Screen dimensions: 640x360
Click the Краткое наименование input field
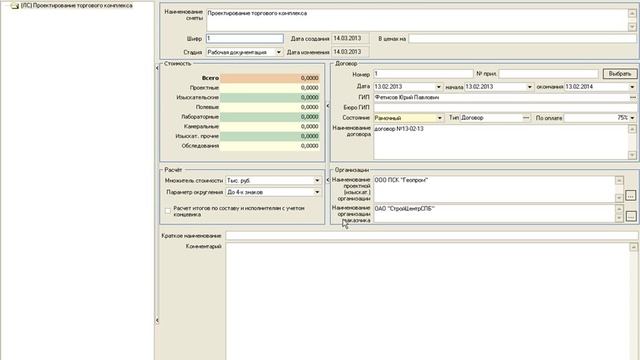click(x=432, y=236)
